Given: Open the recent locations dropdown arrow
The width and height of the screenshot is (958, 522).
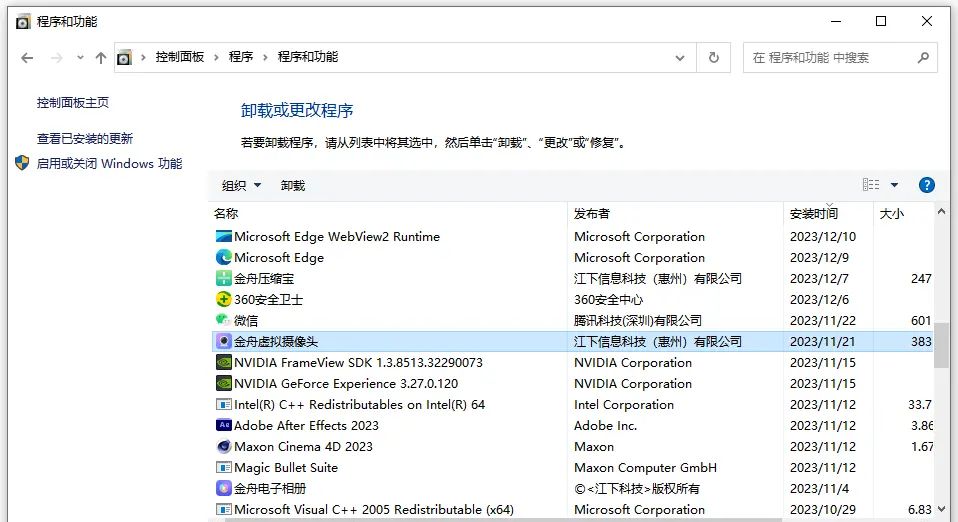Looking at the screenshot, I should pos(80,58).
